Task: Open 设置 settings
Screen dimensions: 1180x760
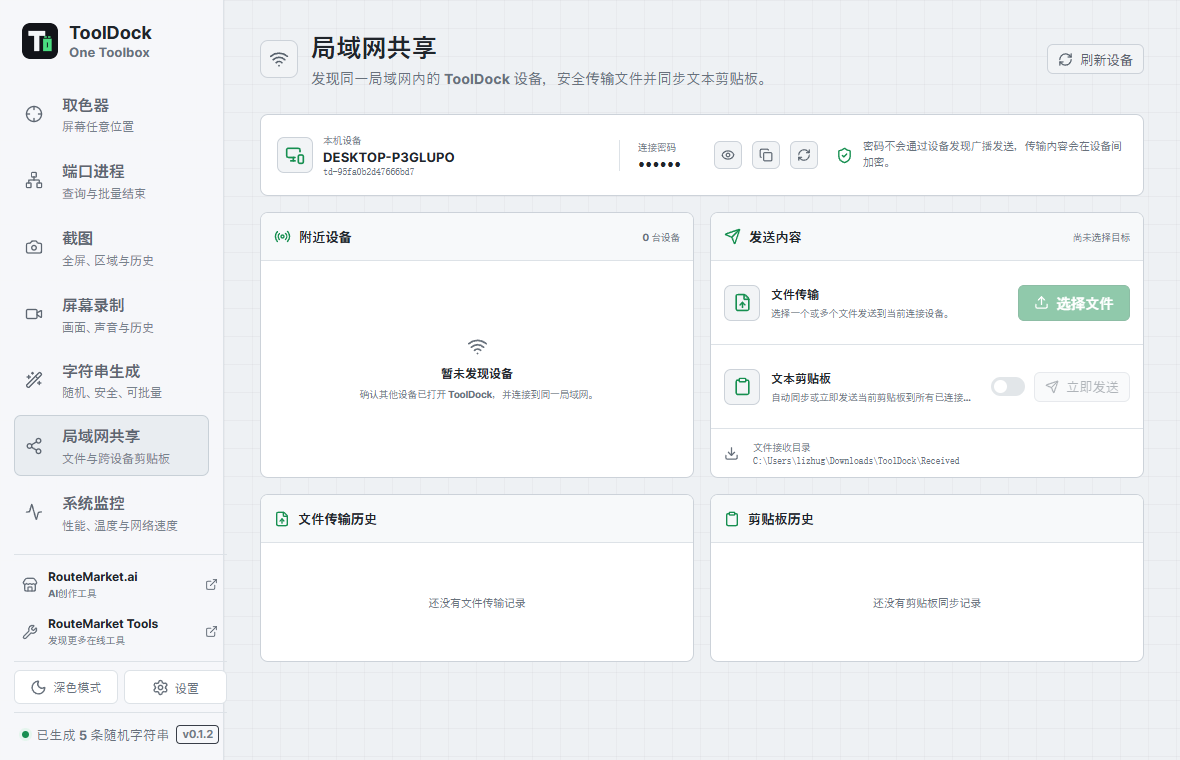Action: tap(175, 688)
